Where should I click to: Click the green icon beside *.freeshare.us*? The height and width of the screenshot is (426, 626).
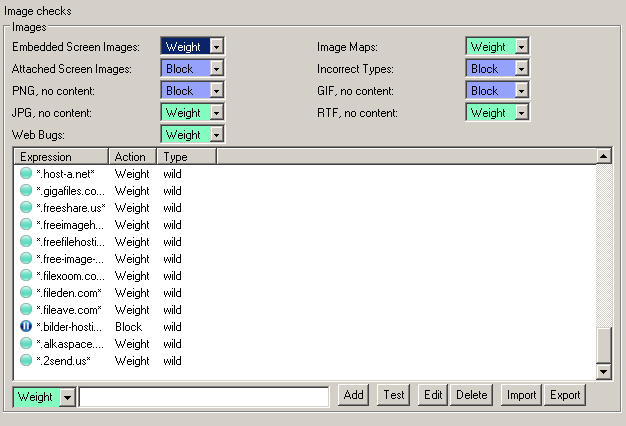26,208
